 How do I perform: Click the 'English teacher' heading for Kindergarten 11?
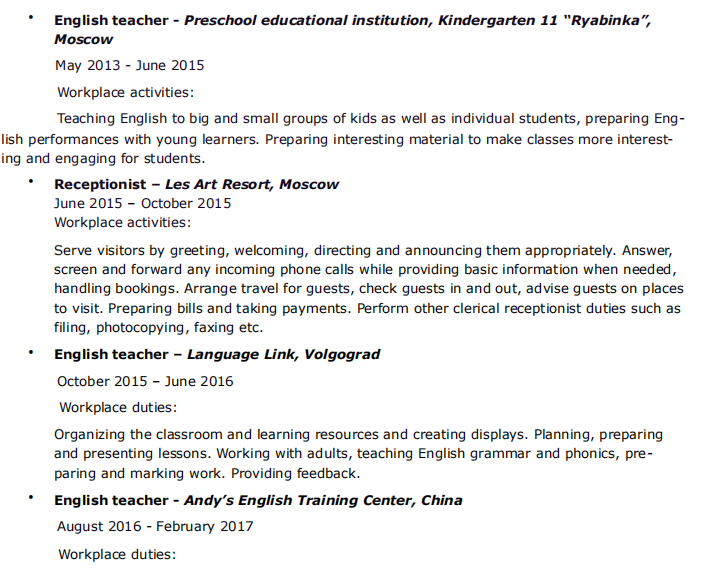pos(108,20)
